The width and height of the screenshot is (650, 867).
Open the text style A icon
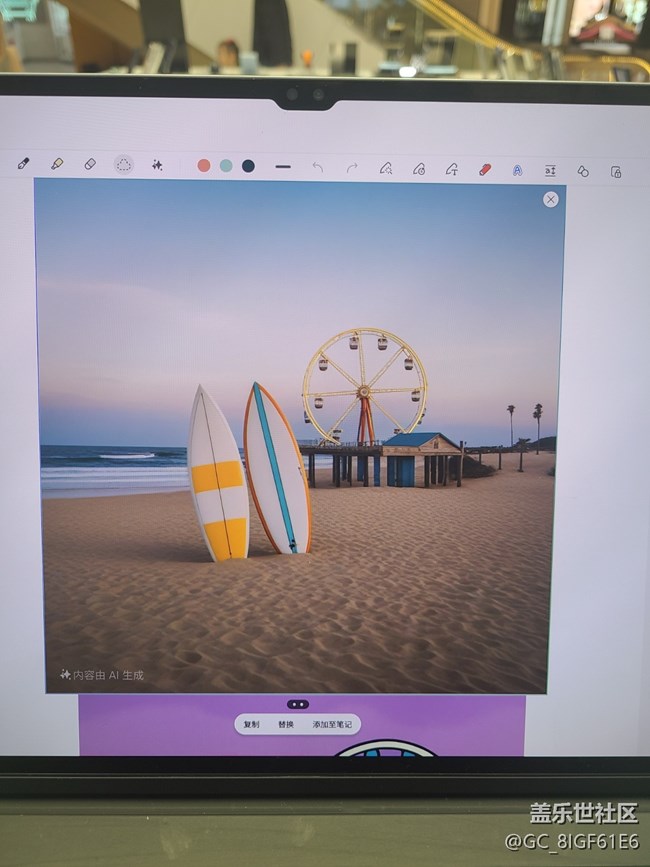point(517,170)
